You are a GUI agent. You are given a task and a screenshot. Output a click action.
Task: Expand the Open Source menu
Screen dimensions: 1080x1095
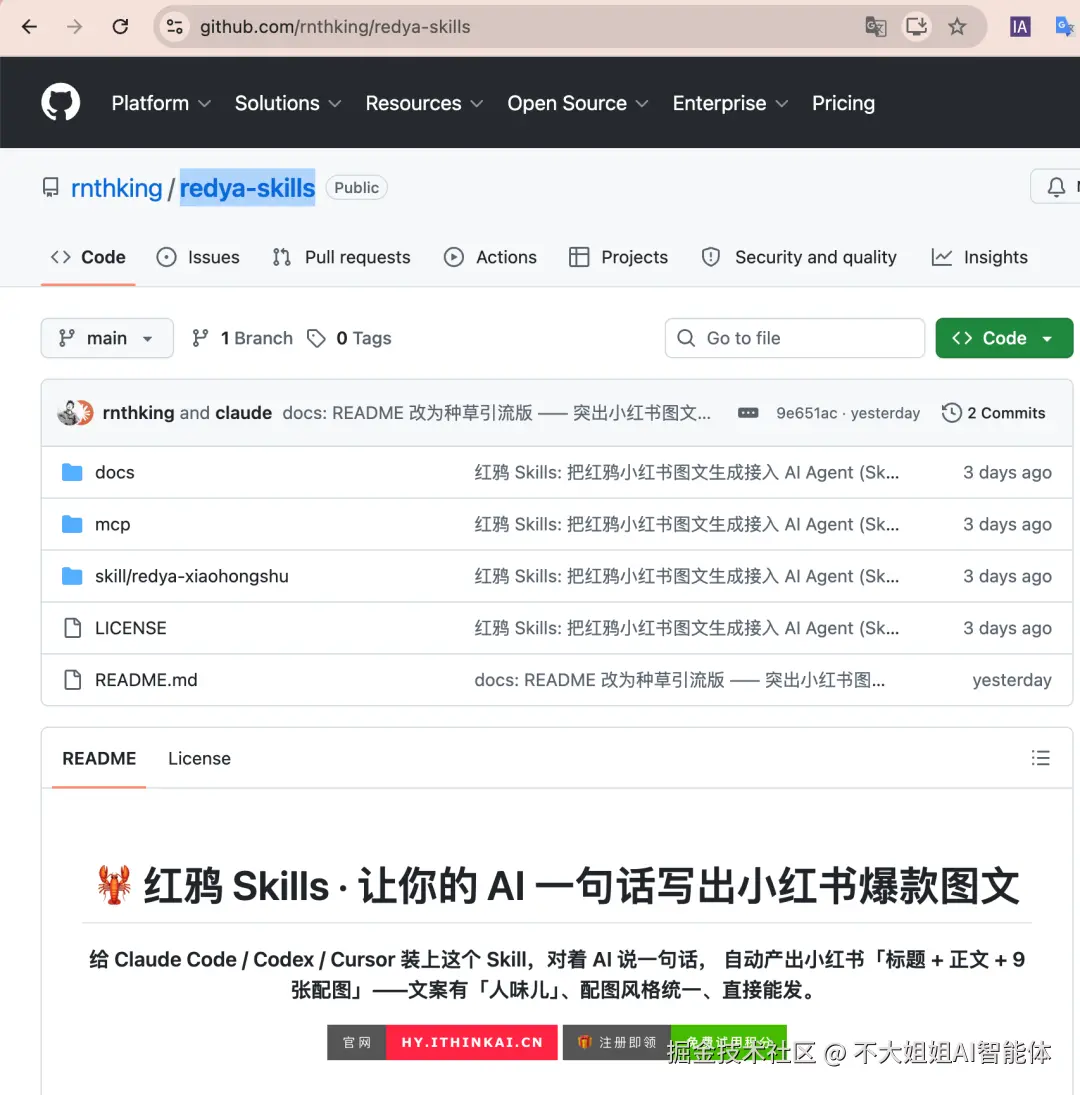(578, 103)
